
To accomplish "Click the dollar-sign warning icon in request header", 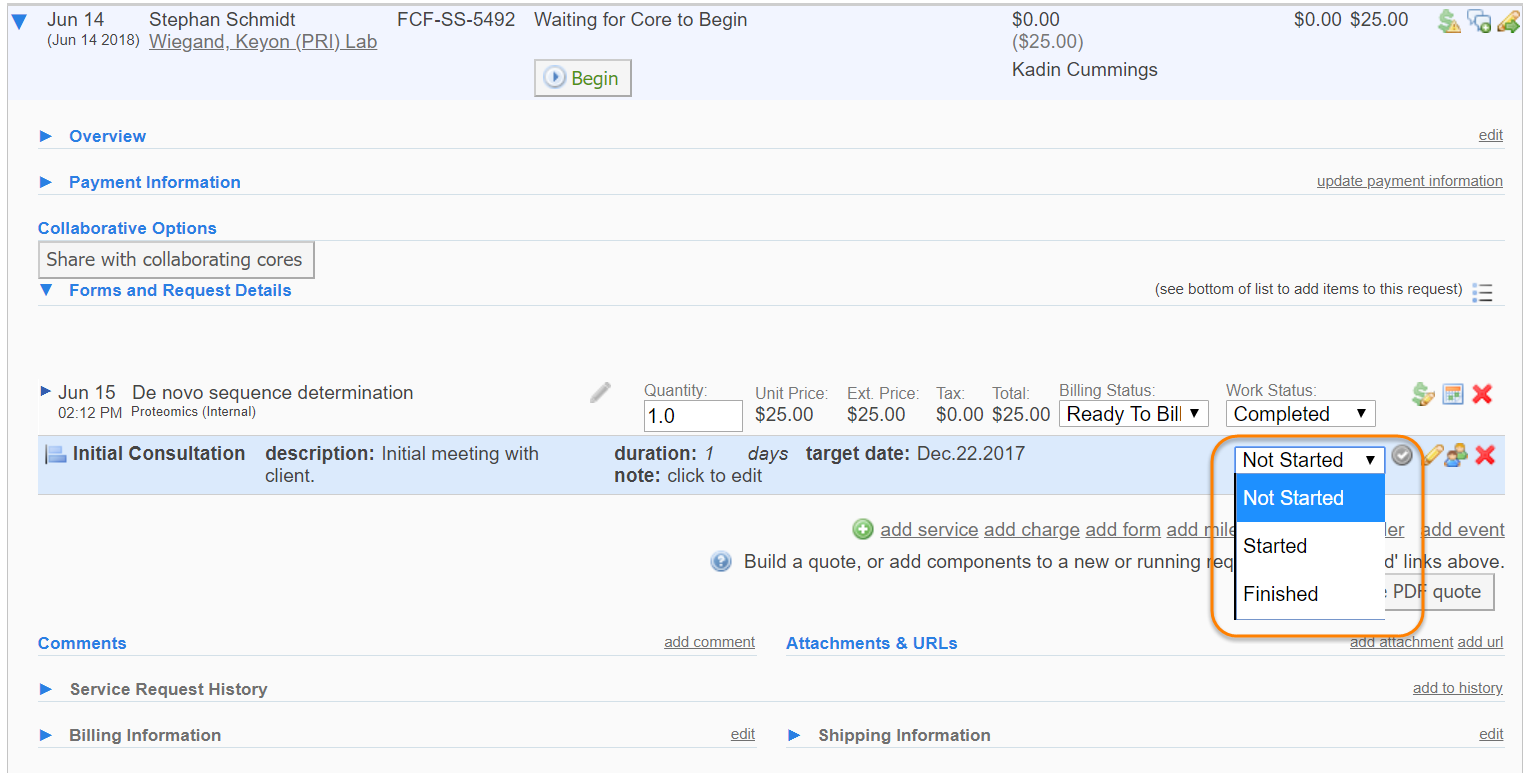I will [x=1448, y=21].
